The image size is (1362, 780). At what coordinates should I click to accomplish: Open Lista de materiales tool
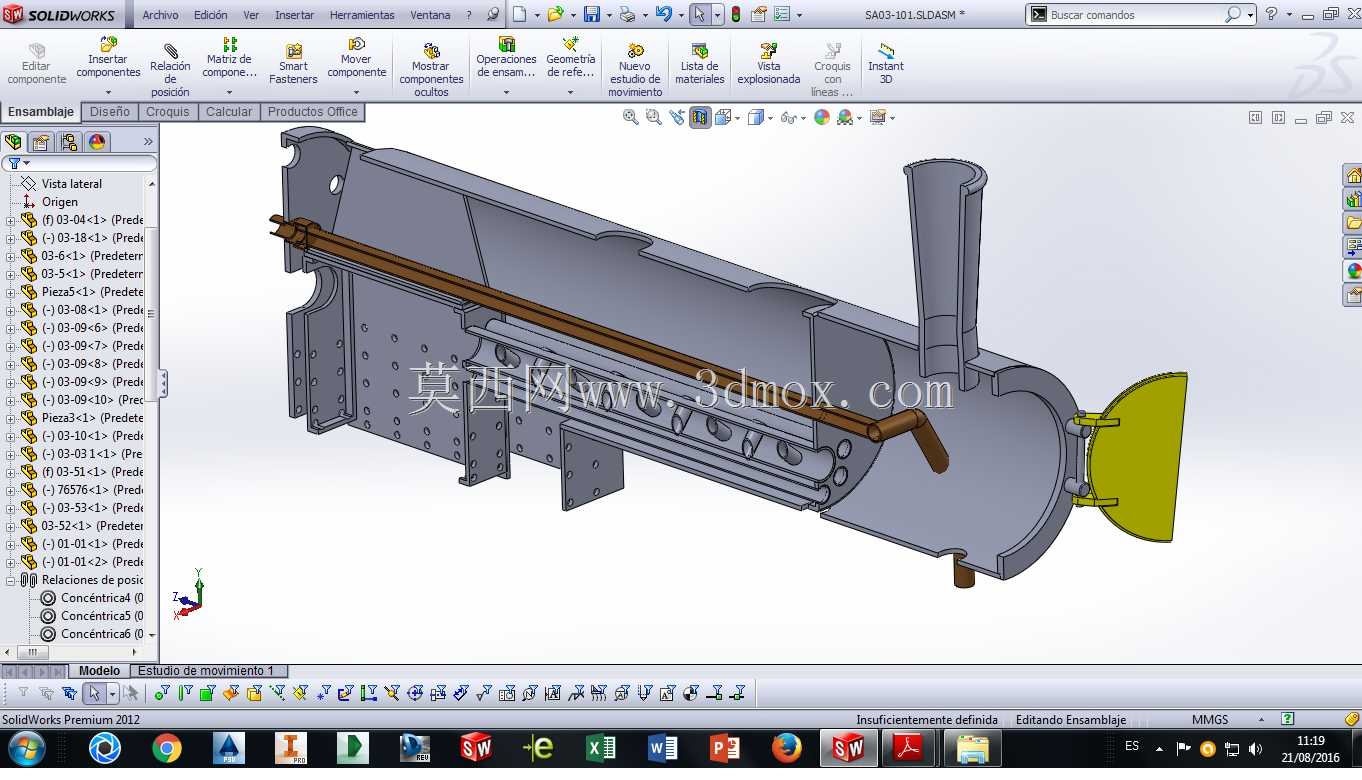point(700,65)
